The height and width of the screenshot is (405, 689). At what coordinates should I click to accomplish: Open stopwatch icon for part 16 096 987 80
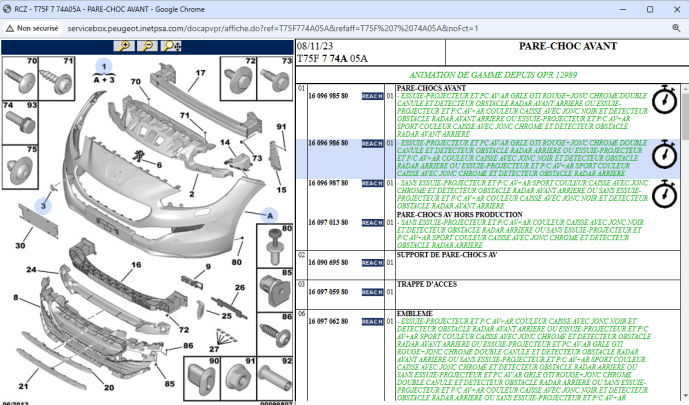tap(664, 195)
